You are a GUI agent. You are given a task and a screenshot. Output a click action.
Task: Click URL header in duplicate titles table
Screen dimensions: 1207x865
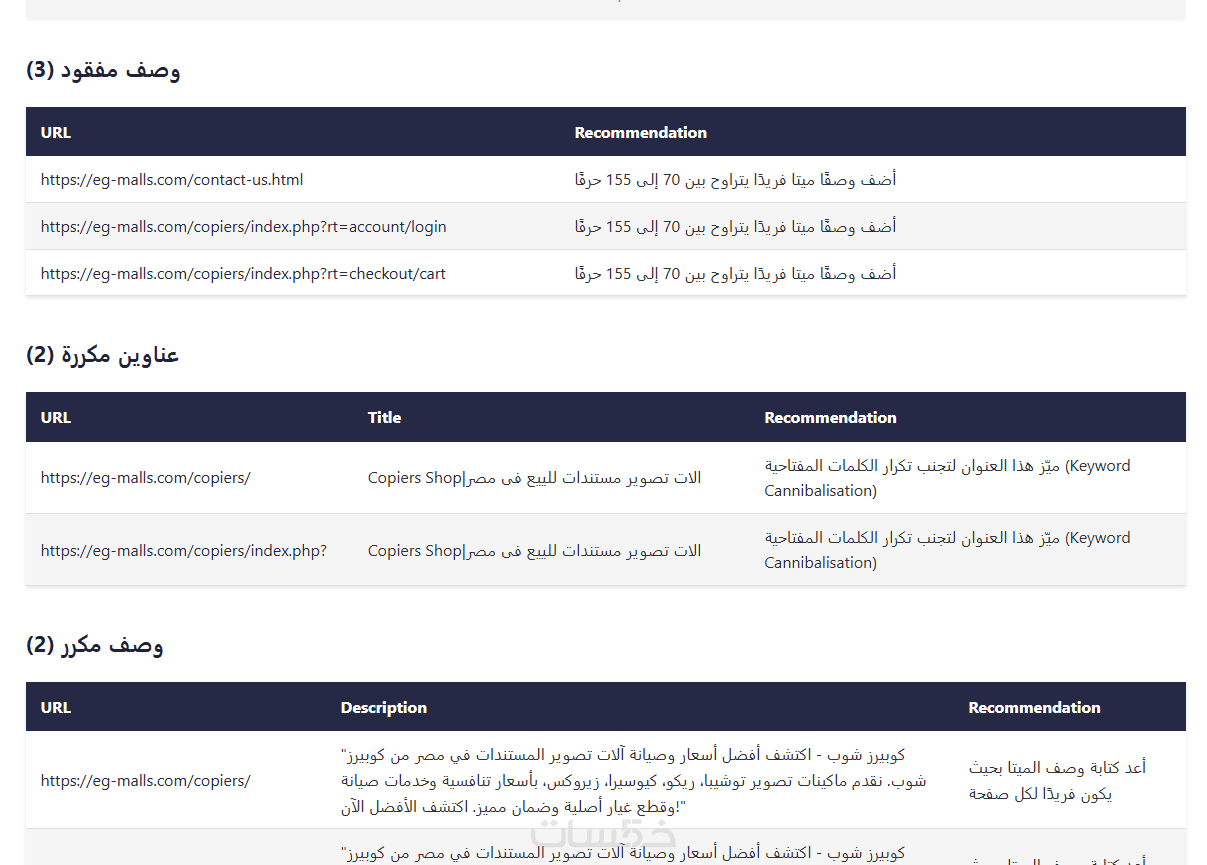pyautogui.click(x=56, y=417)
